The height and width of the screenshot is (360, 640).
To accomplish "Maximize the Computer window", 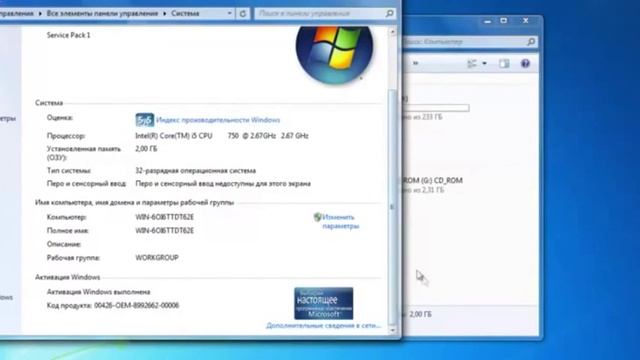I will point(504,20).
